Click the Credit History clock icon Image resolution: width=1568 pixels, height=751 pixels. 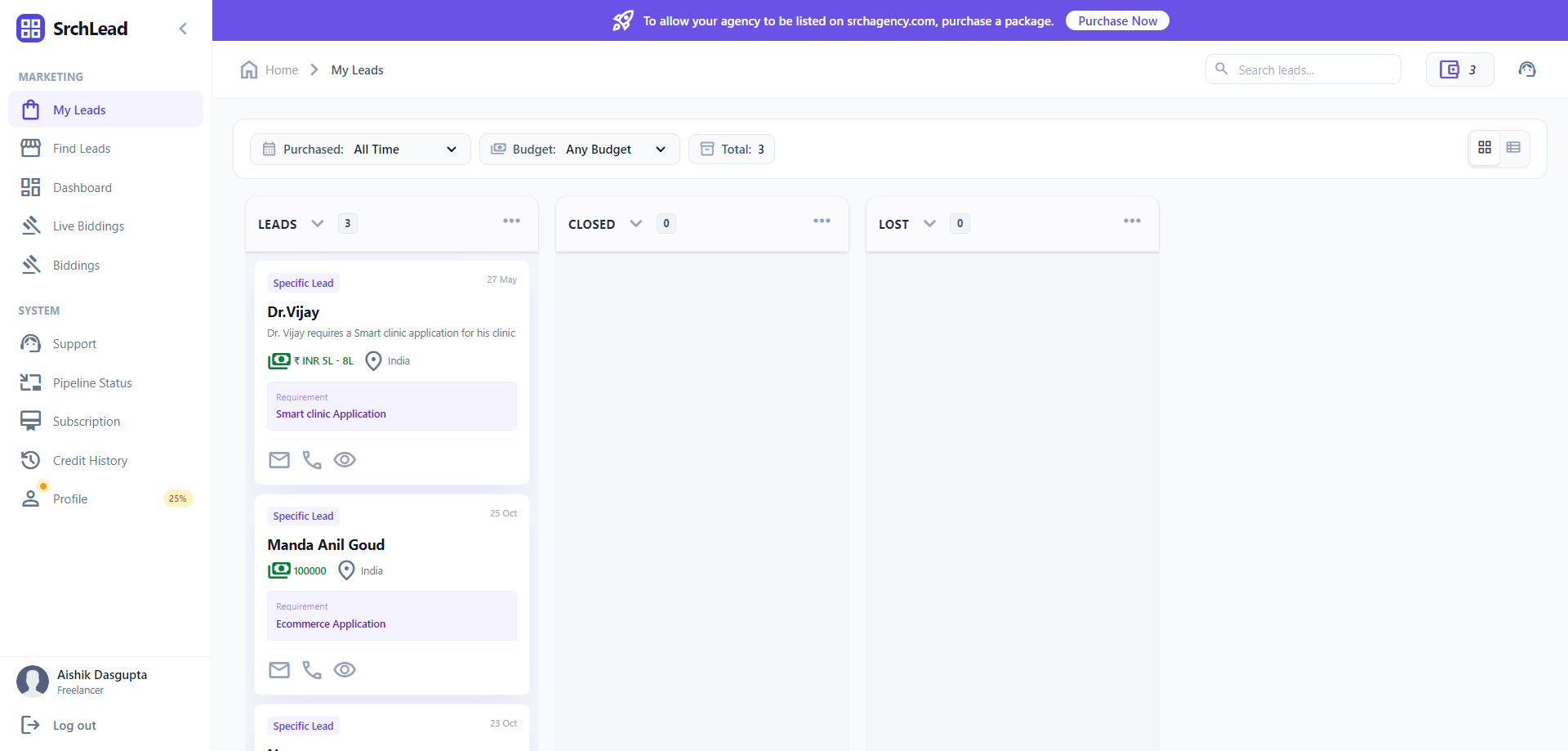click(x=31, y=460)
